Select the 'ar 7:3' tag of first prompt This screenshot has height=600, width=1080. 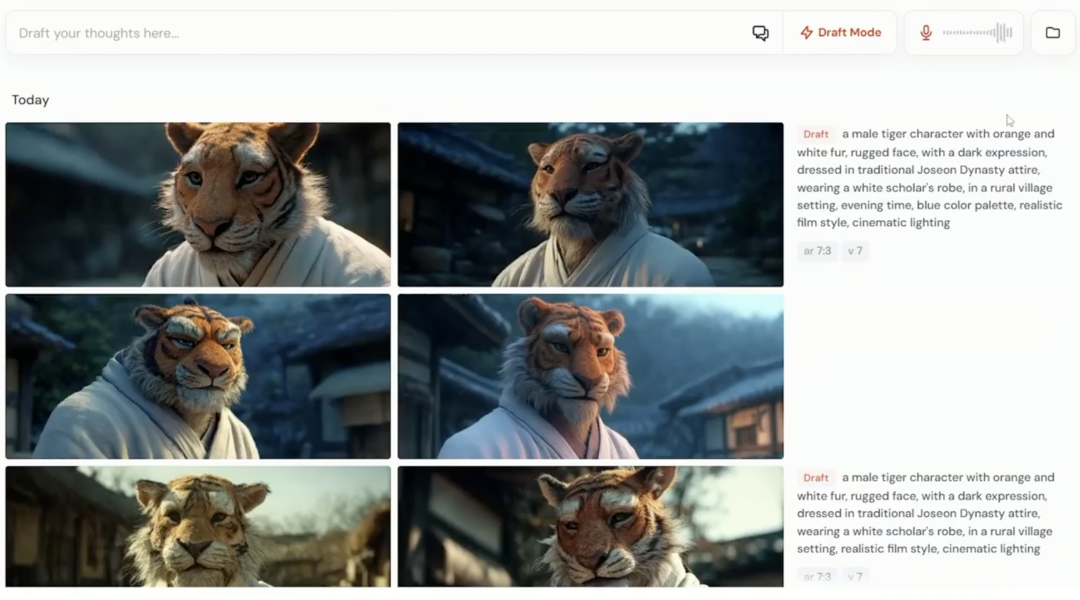pyautogui.click(x=817, y=251)
